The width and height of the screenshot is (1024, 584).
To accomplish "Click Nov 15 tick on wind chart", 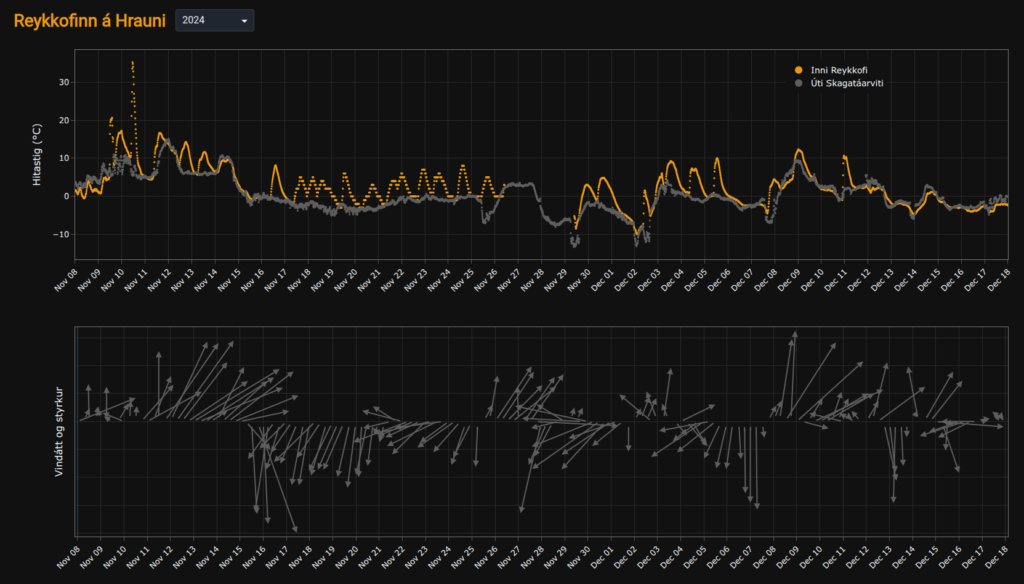I will click(230, 555).
